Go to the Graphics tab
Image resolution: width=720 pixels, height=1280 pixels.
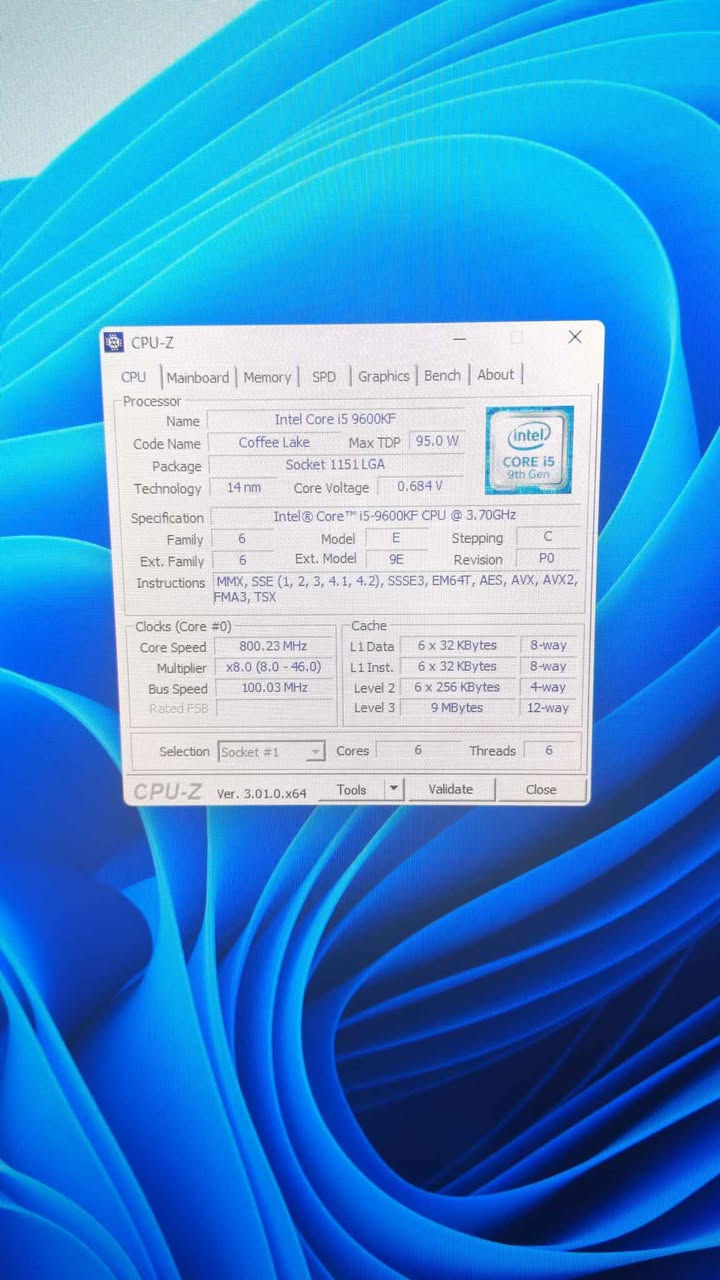(x=384, y=376)
